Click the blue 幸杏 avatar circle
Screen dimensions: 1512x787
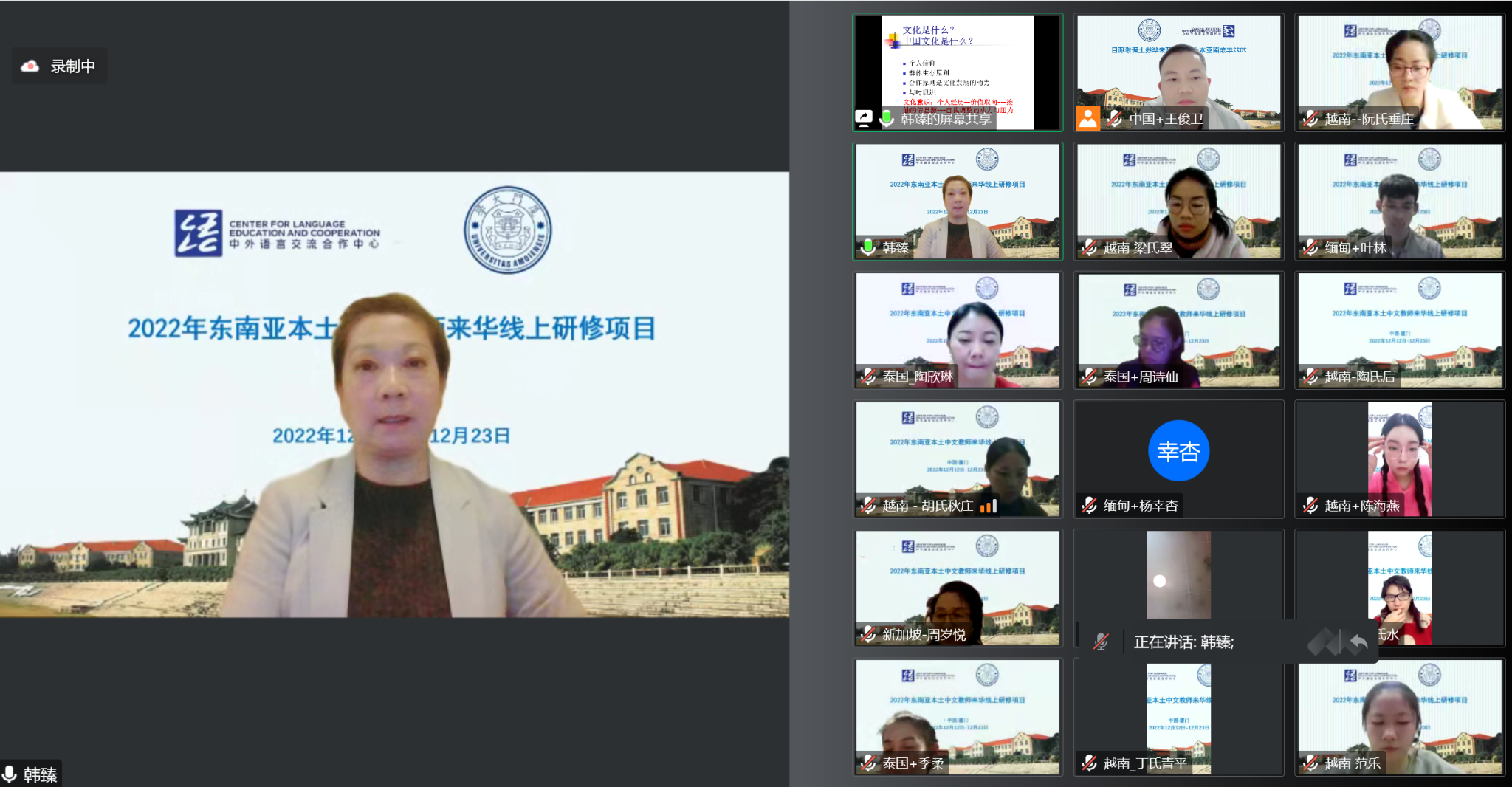(x=1178, y=451)
